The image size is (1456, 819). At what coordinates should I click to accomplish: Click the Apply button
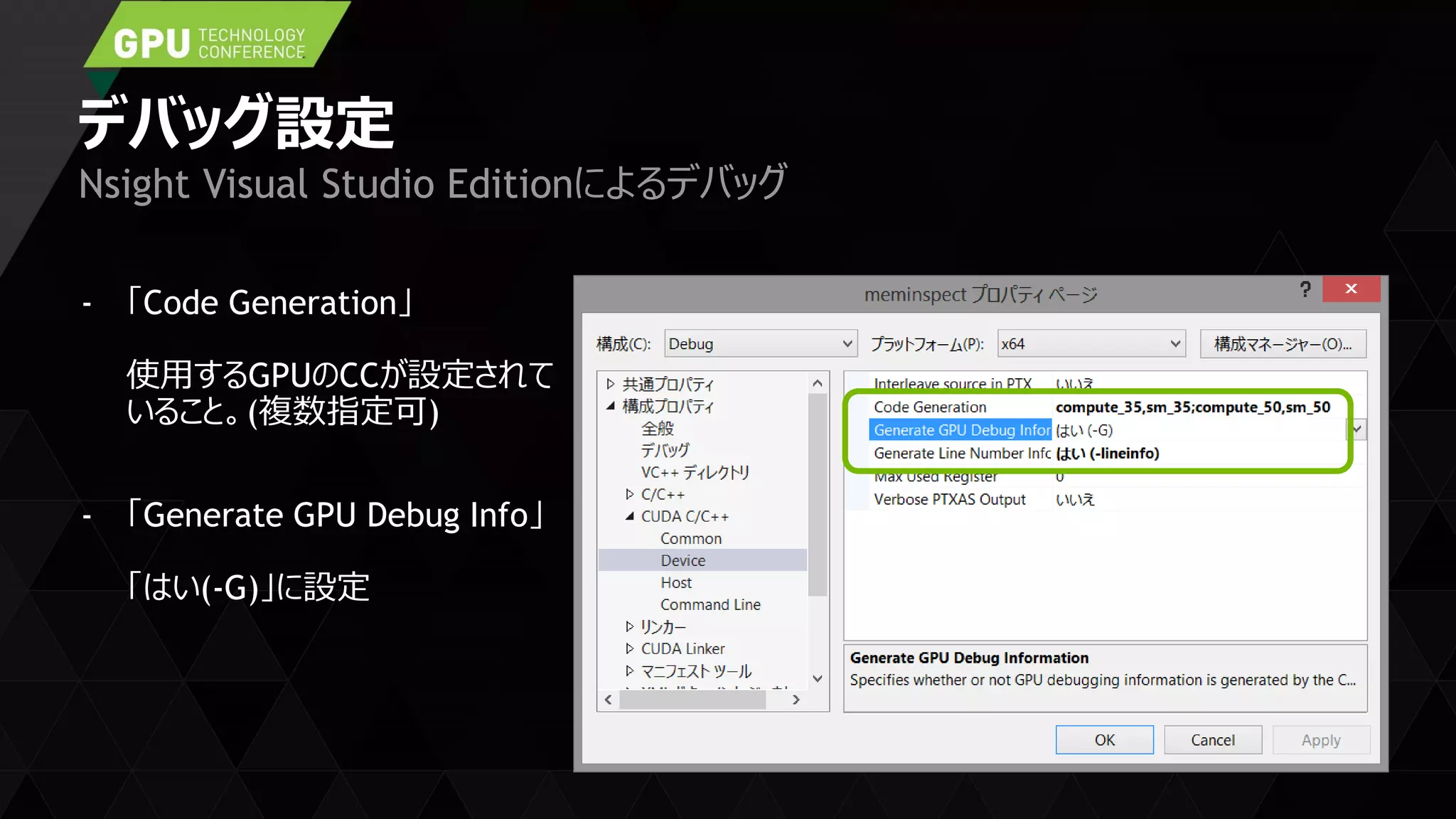click(1321, 740)
